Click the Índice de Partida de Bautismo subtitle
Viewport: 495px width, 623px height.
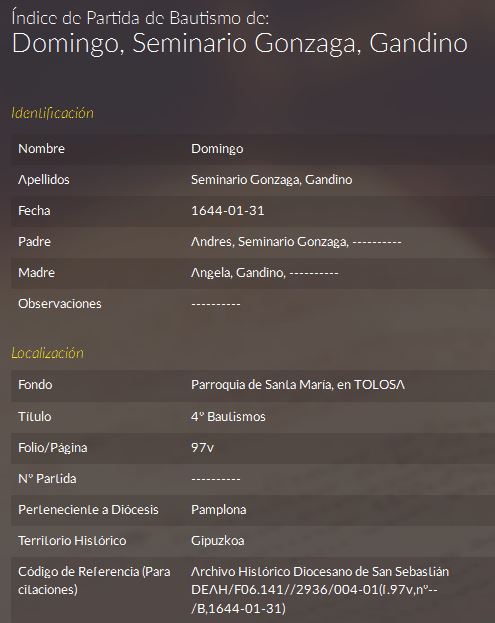[x=140, y=18]
